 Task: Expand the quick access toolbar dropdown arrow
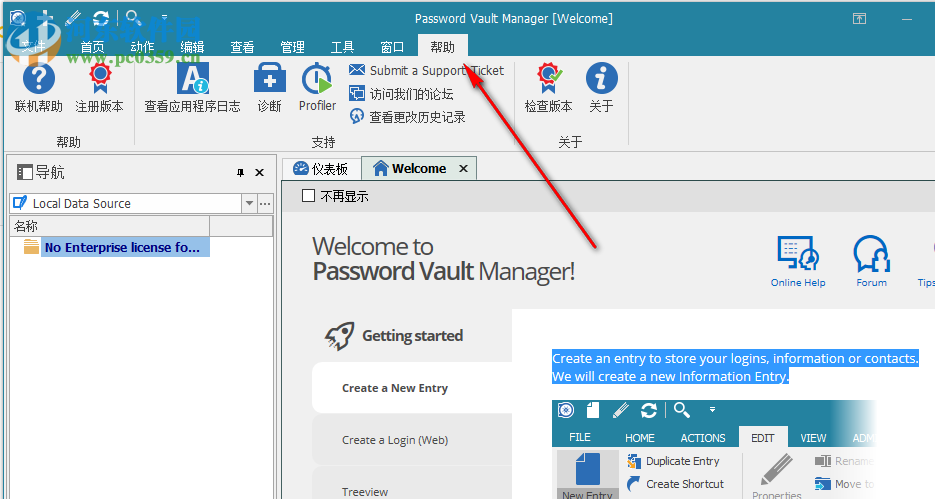click(165, 18)
